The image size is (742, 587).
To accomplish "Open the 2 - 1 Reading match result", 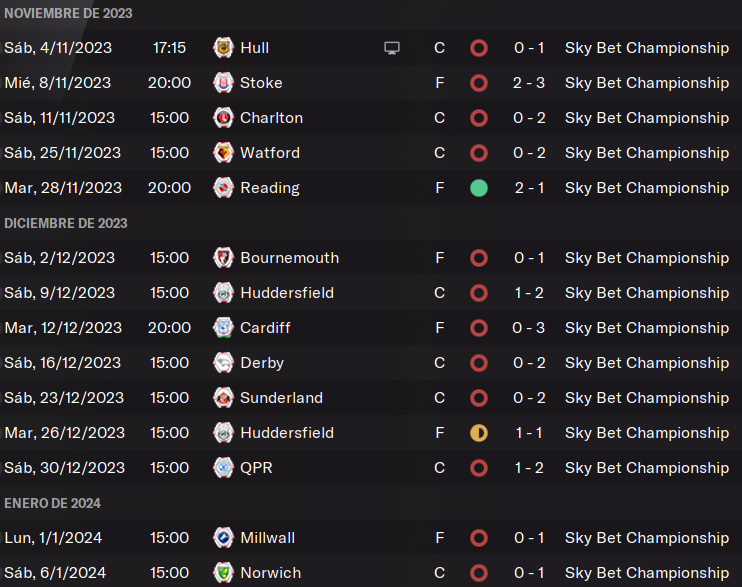I will click(529, 188).
